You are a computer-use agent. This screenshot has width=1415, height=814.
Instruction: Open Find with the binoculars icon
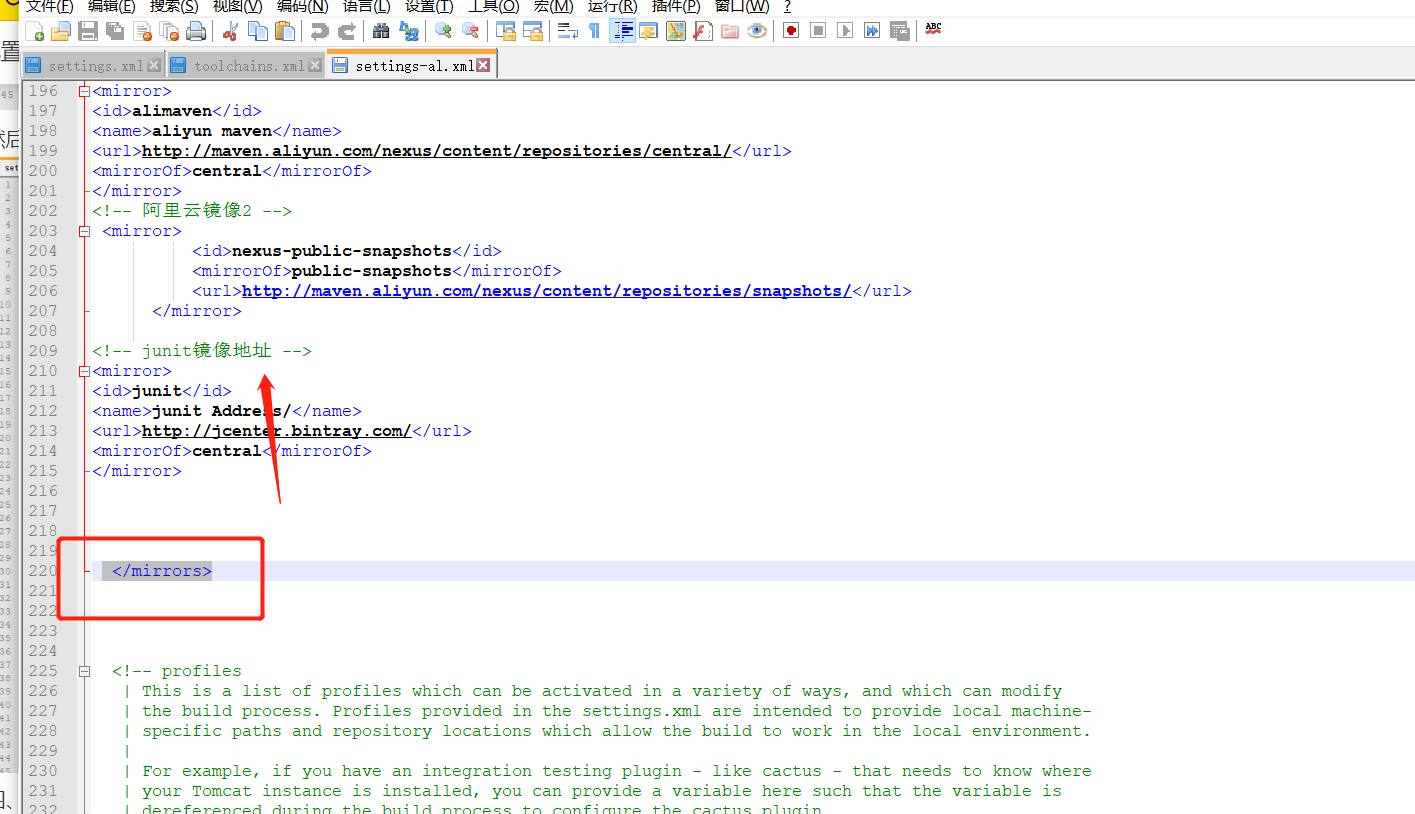click(x=381, y=31)
